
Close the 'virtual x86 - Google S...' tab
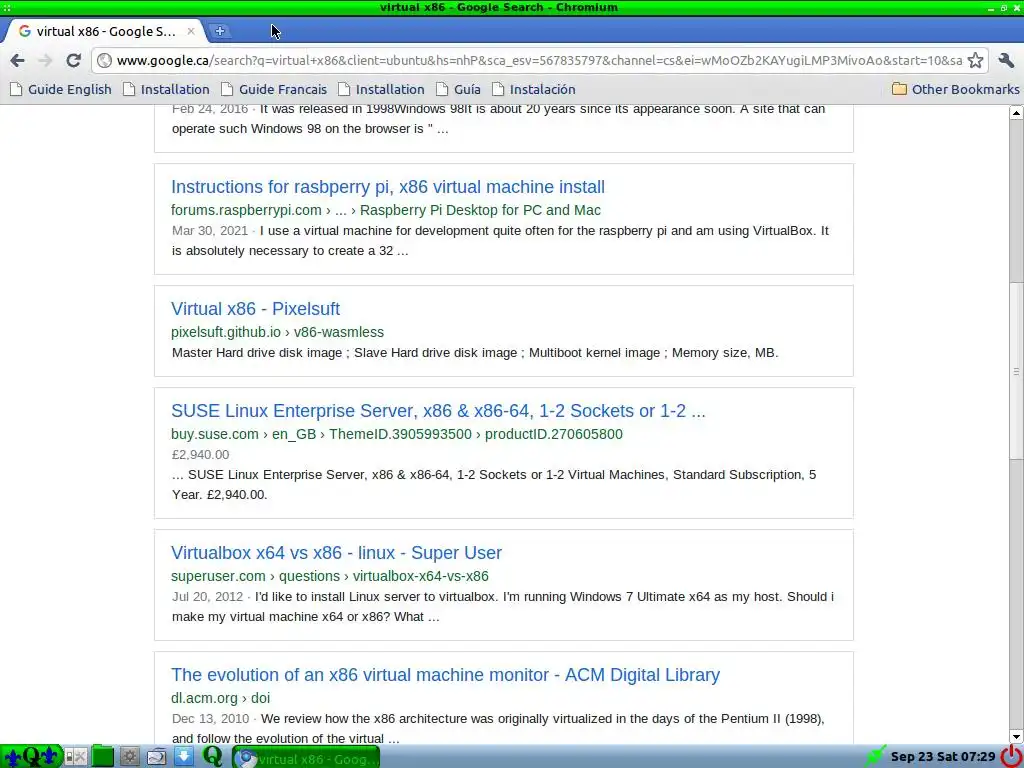pos(191,31)
